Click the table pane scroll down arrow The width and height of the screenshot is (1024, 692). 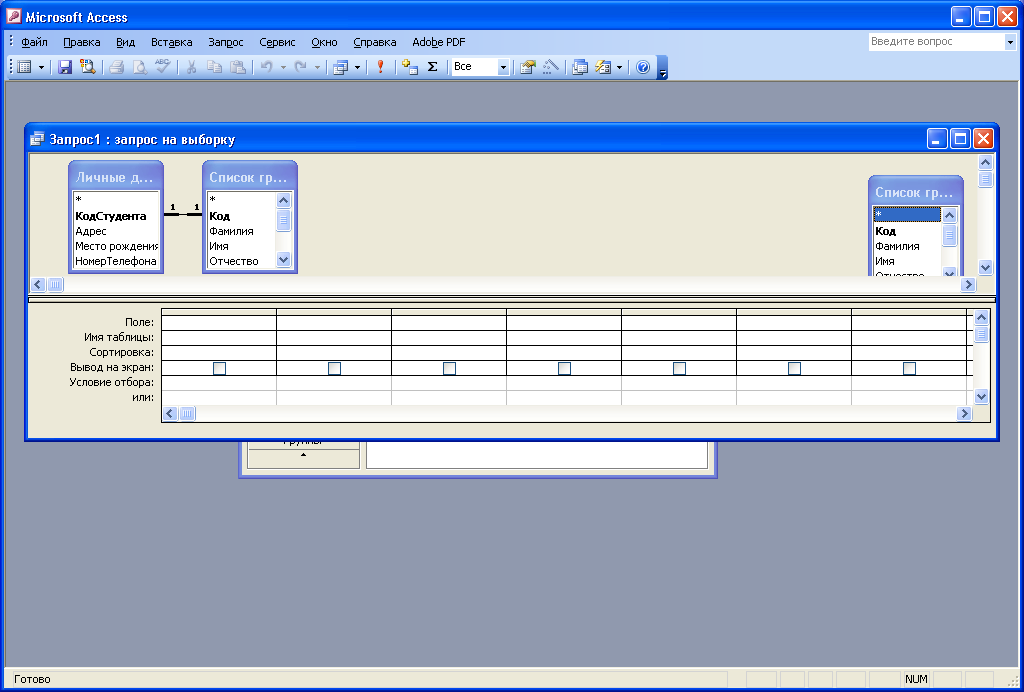pos(985,267)
